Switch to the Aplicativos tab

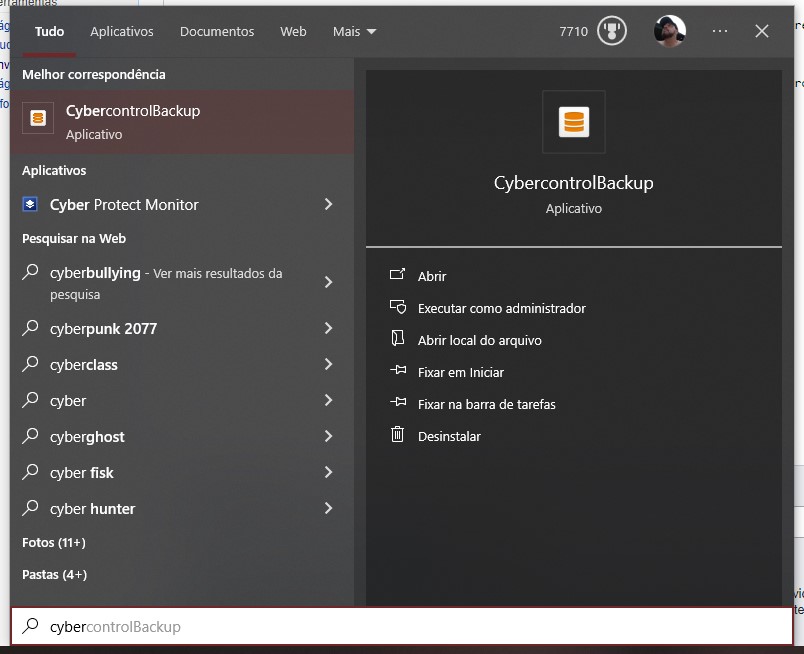tap(122, 31)
